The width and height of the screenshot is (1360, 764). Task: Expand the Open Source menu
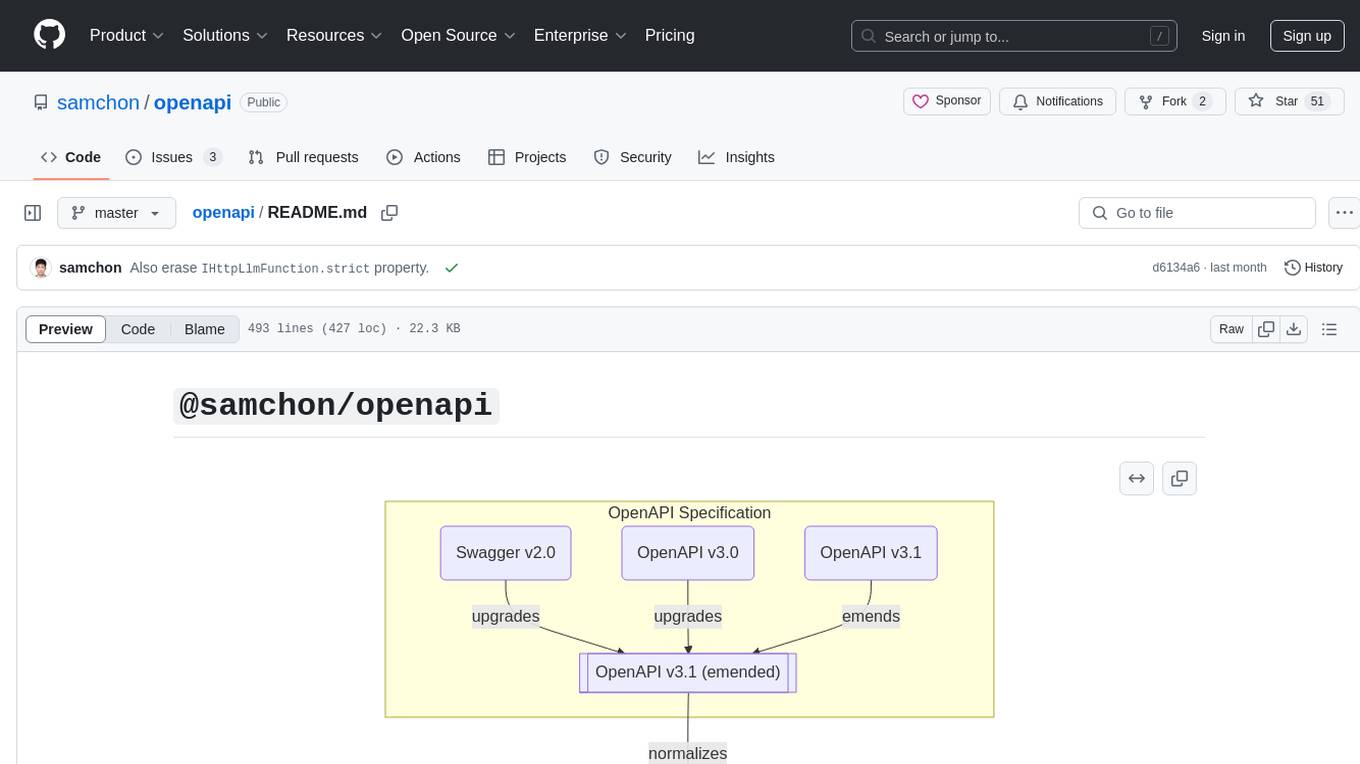click(457, 35)
